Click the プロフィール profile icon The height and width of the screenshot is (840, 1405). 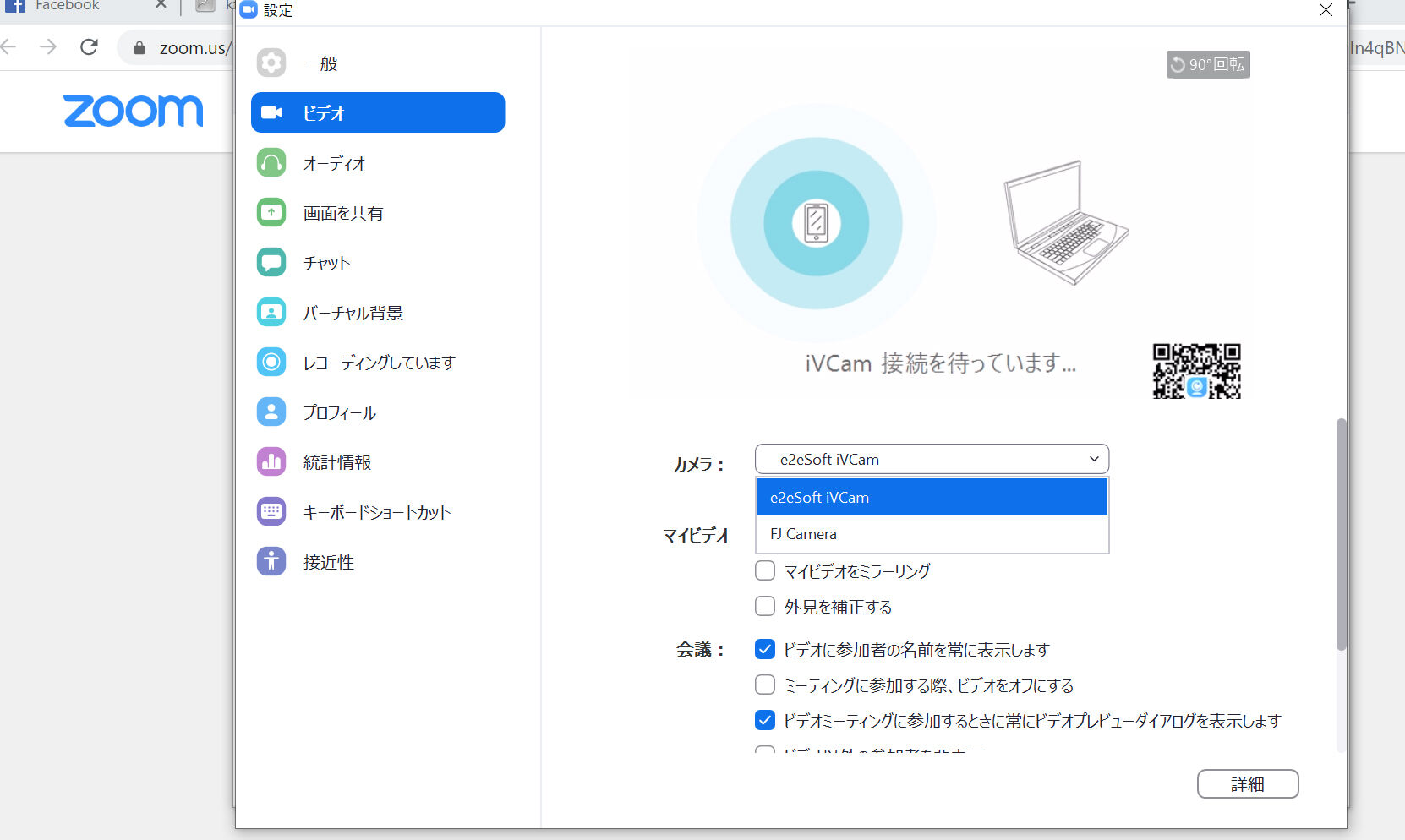271,412
